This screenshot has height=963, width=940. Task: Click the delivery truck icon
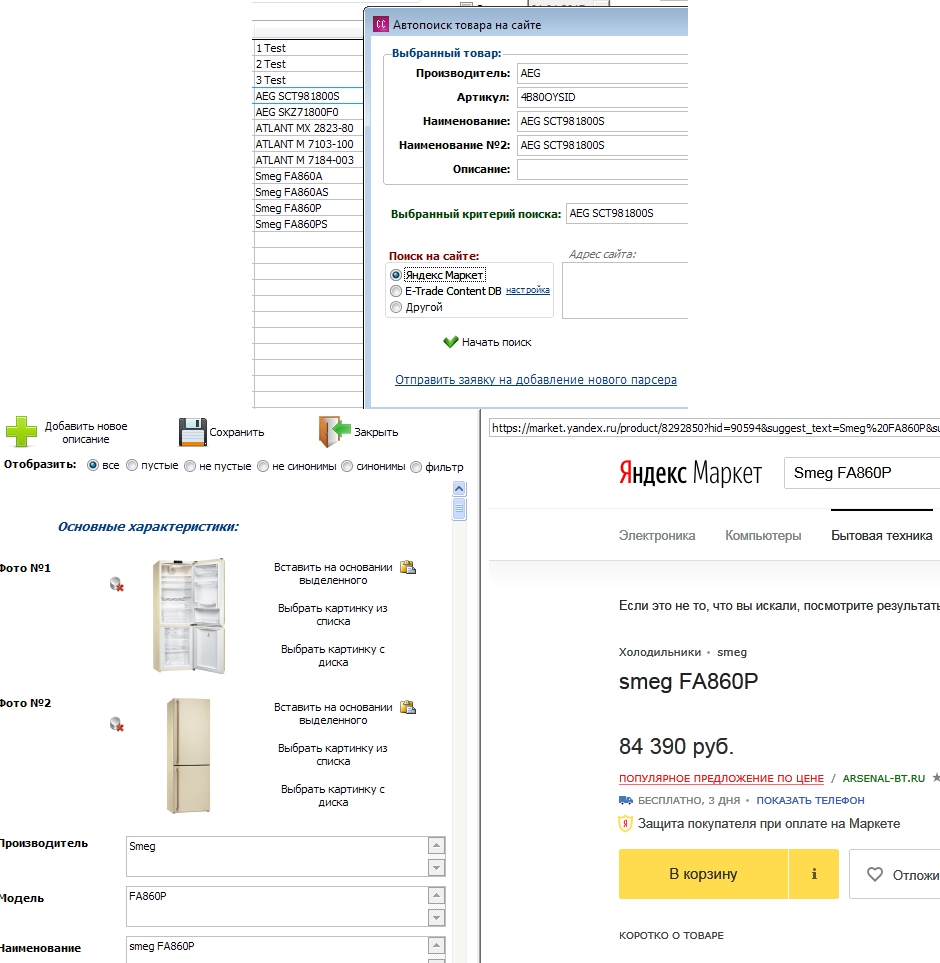coord(626,800)
